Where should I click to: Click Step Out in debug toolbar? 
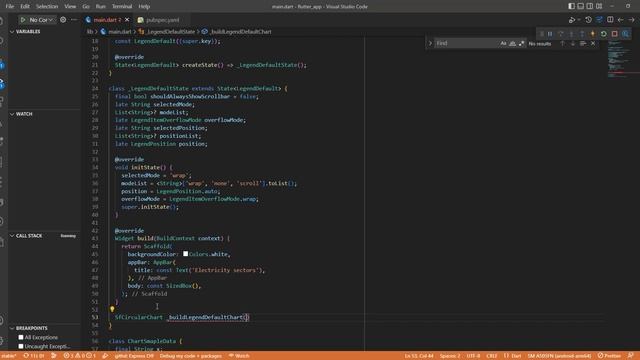[x=582, y=34]
